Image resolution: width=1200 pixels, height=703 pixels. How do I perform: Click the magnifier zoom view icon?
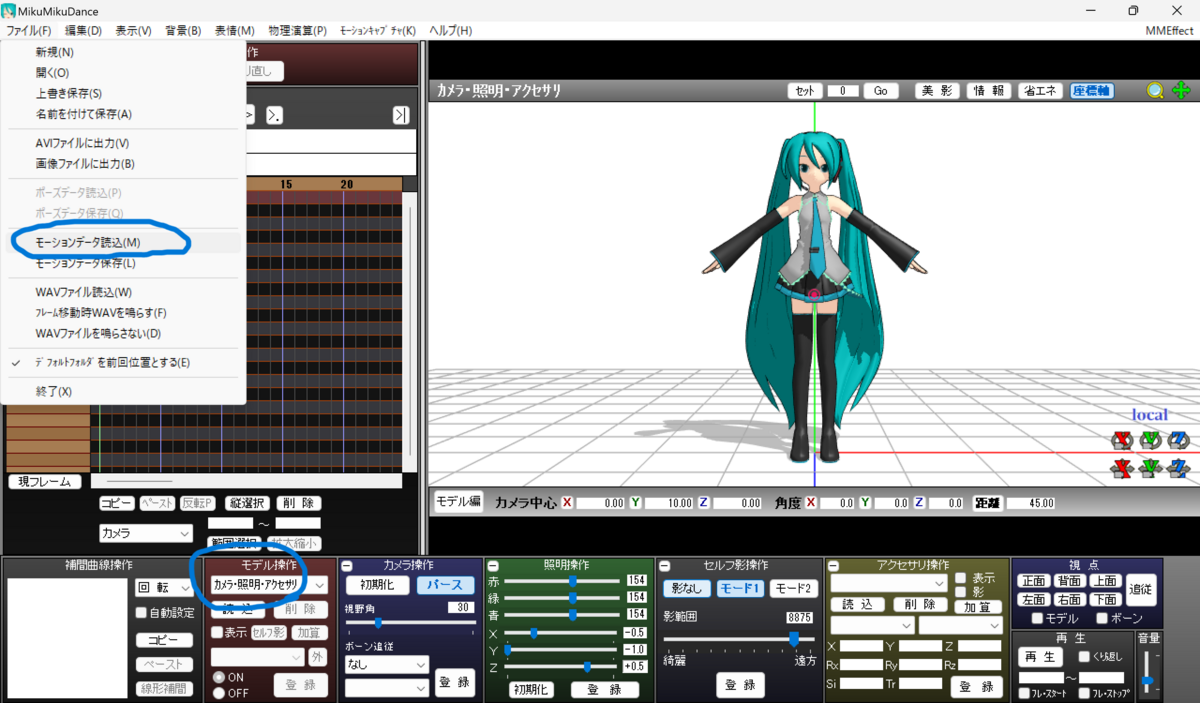1156,90
